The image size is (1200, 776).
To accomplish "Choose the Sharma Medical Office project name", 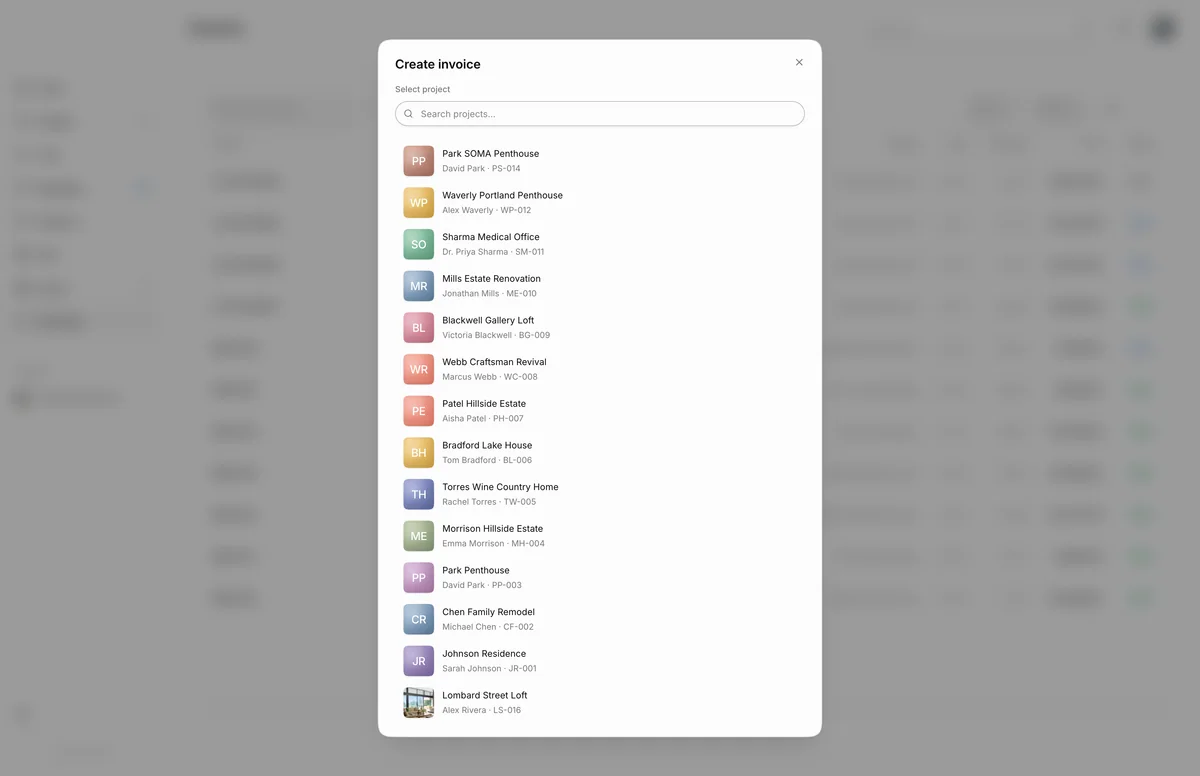I will coord(491,237).
